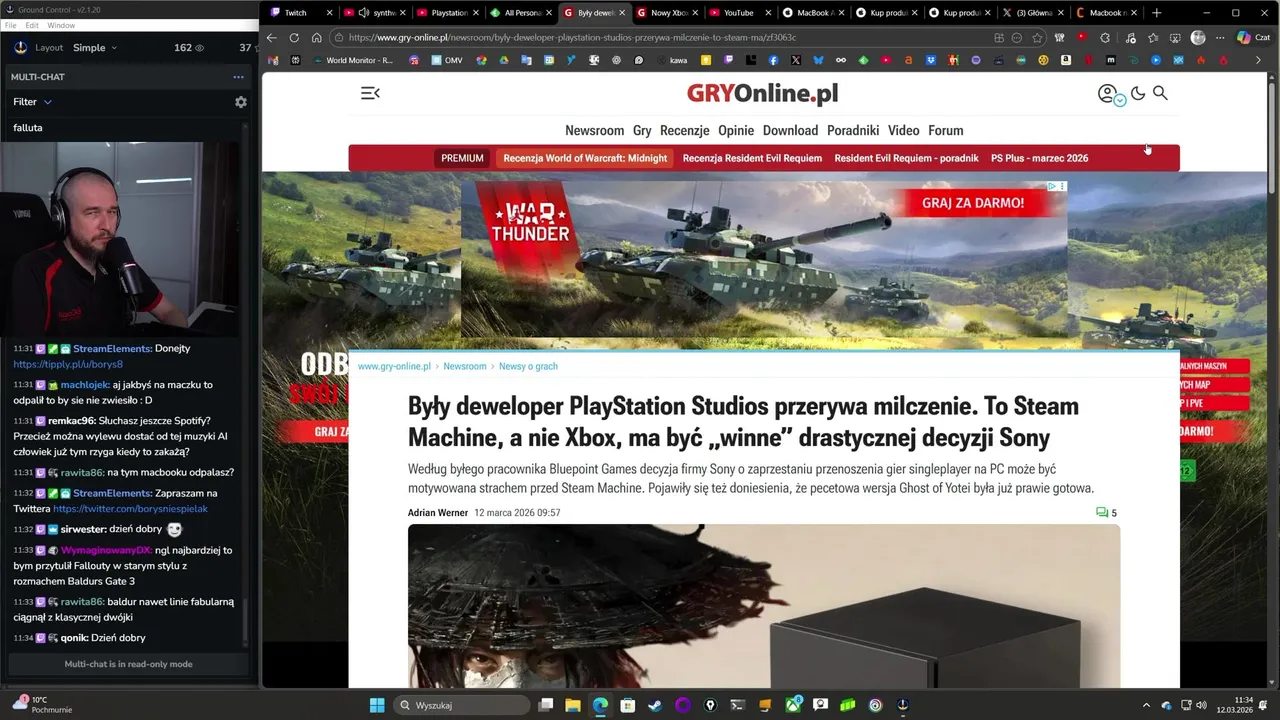This screenshot has height=720, width=1280.
Task: Open the Edit menu in Ground Control
Action: [x=32, y=25]
